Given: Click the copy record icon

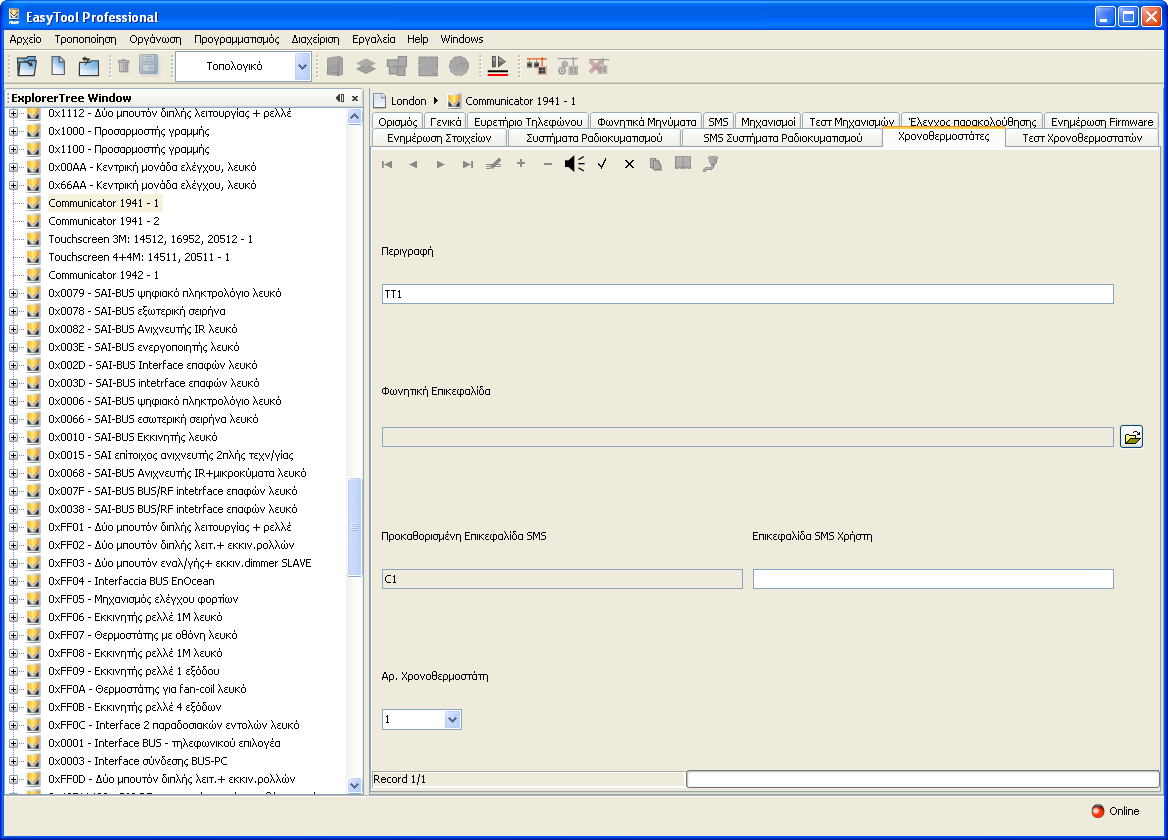Looking at the screenshot, I should pyautogui.click(x=656, y=164).
